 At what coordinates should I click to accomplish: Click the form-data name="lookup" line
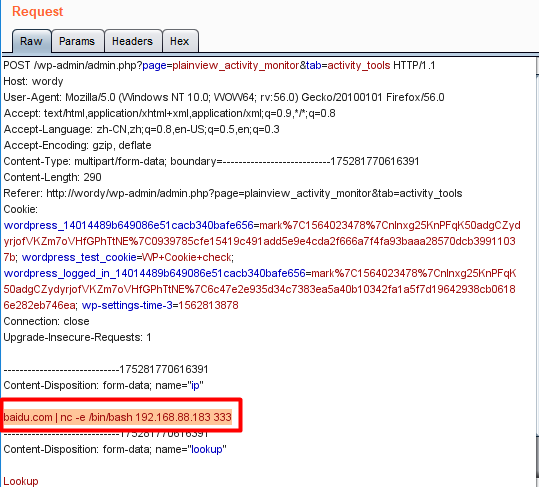tap(115, 450)
